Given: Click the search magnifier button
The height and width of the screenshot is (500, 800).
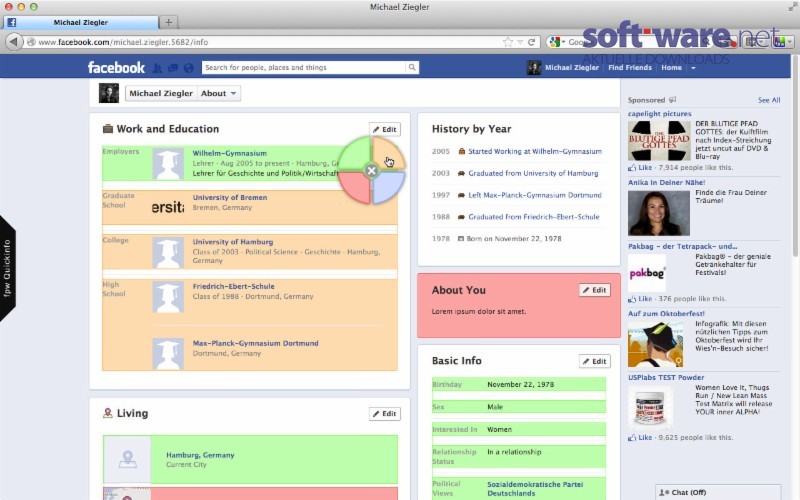Looking at the screenshot, I should click(x=412, y=67).
